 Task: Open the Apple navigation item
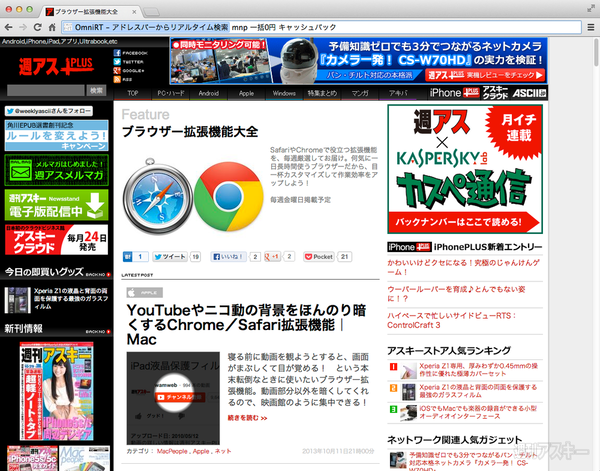click(246, 93)
